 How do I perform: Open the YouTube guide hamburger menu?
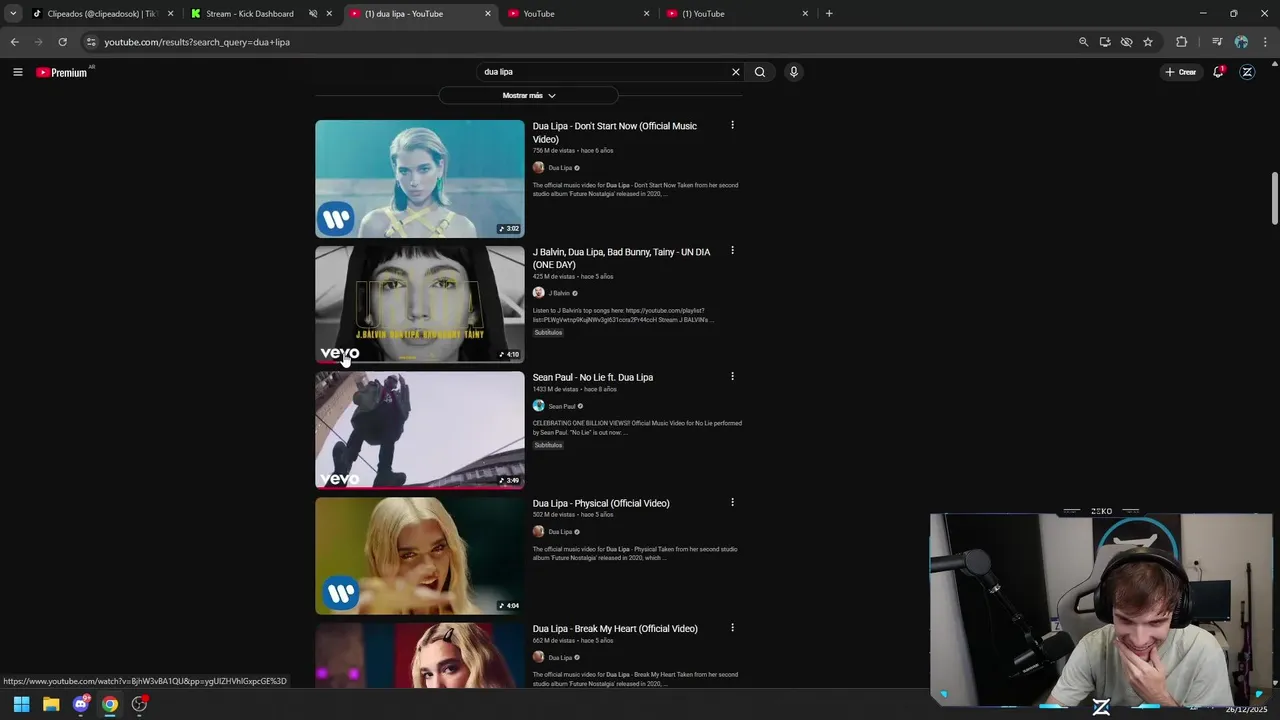(x=17, y=72)
